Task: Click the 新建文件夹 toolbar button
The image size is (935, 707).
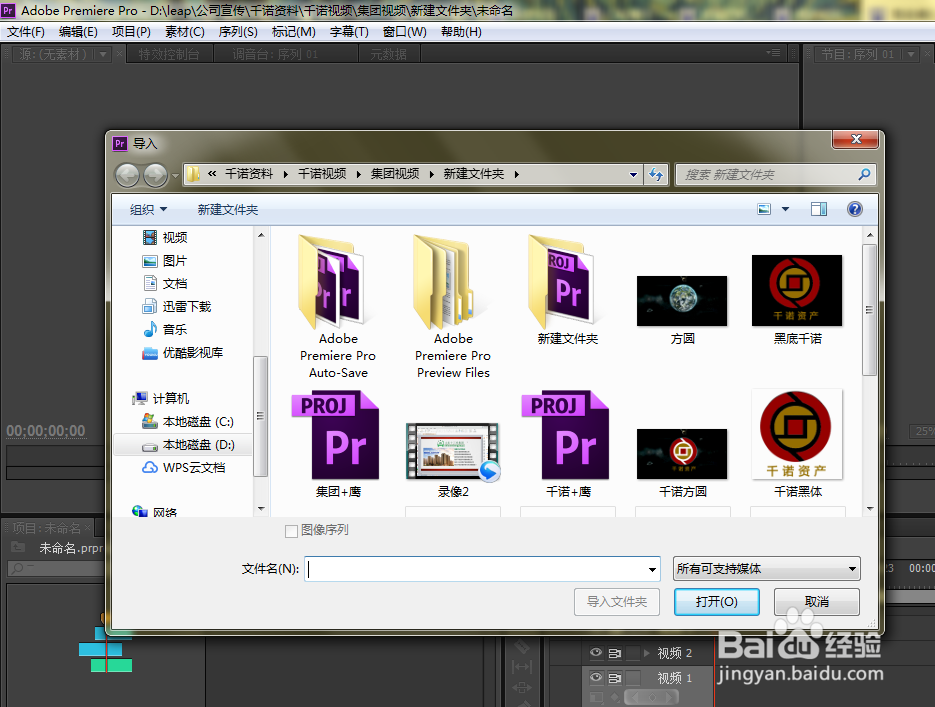Action: tap(228, 209)
